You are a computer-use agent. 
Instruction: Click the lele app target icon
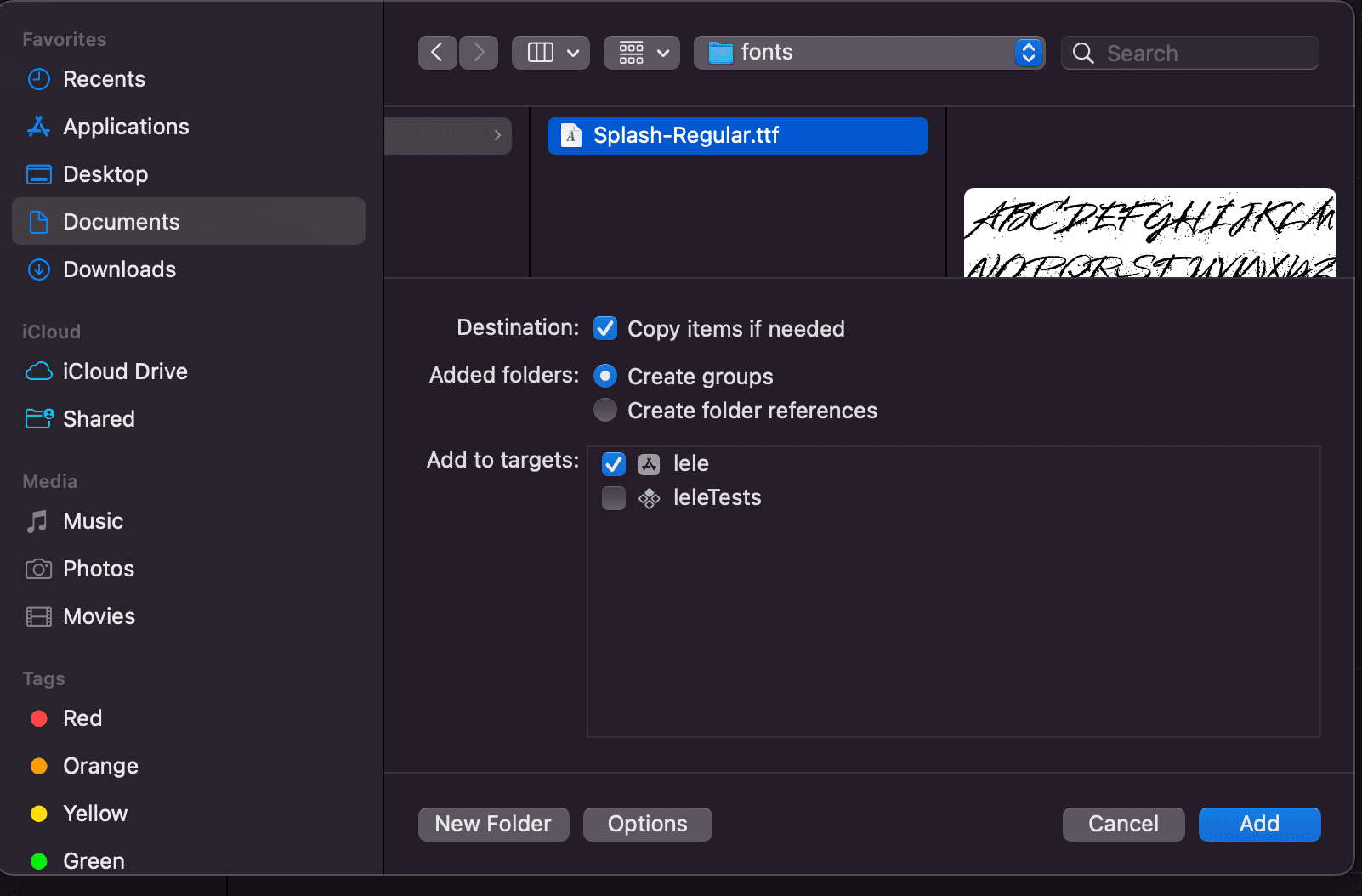[x=650, y=464]
